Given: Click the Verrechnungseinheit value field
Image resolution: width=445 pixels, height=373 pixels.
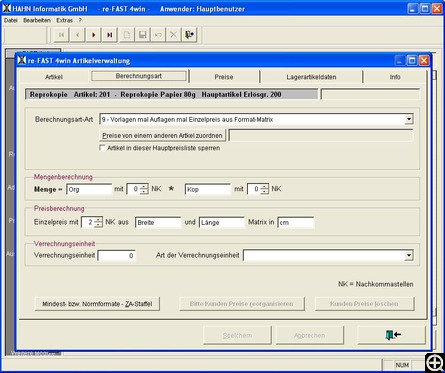Looking at the screenshot, I should (x=116, y=256).
